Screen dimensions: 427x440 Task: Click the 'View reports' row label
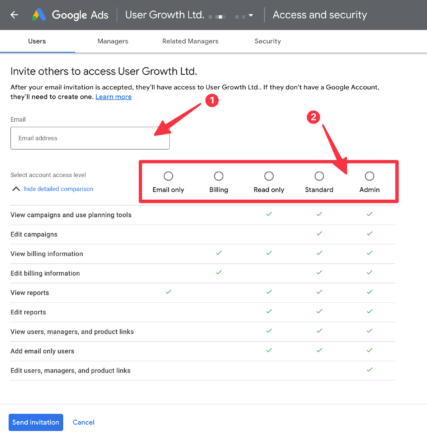(30, 293)
